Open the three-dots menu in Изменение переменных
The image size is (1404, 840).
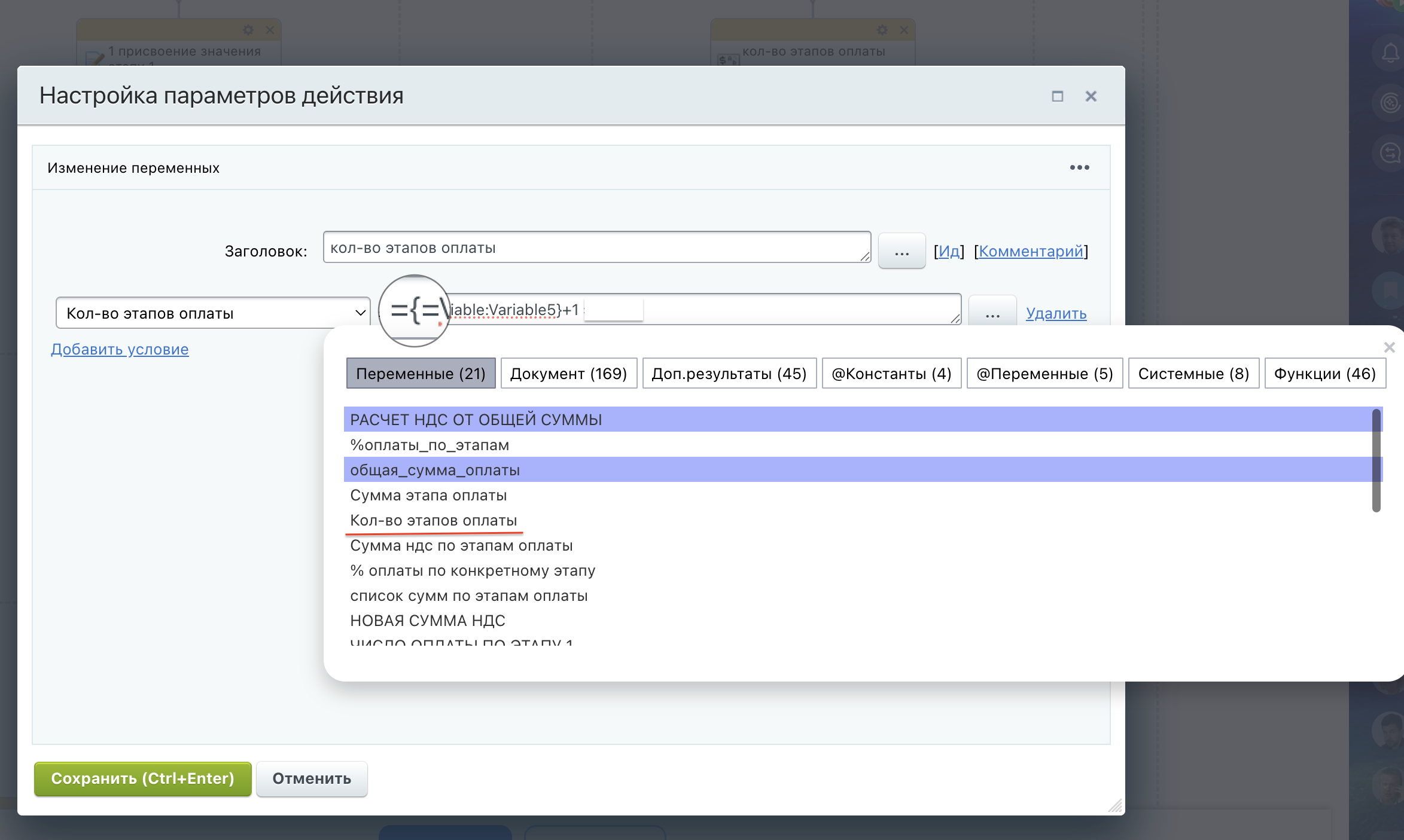point(1079,167)
